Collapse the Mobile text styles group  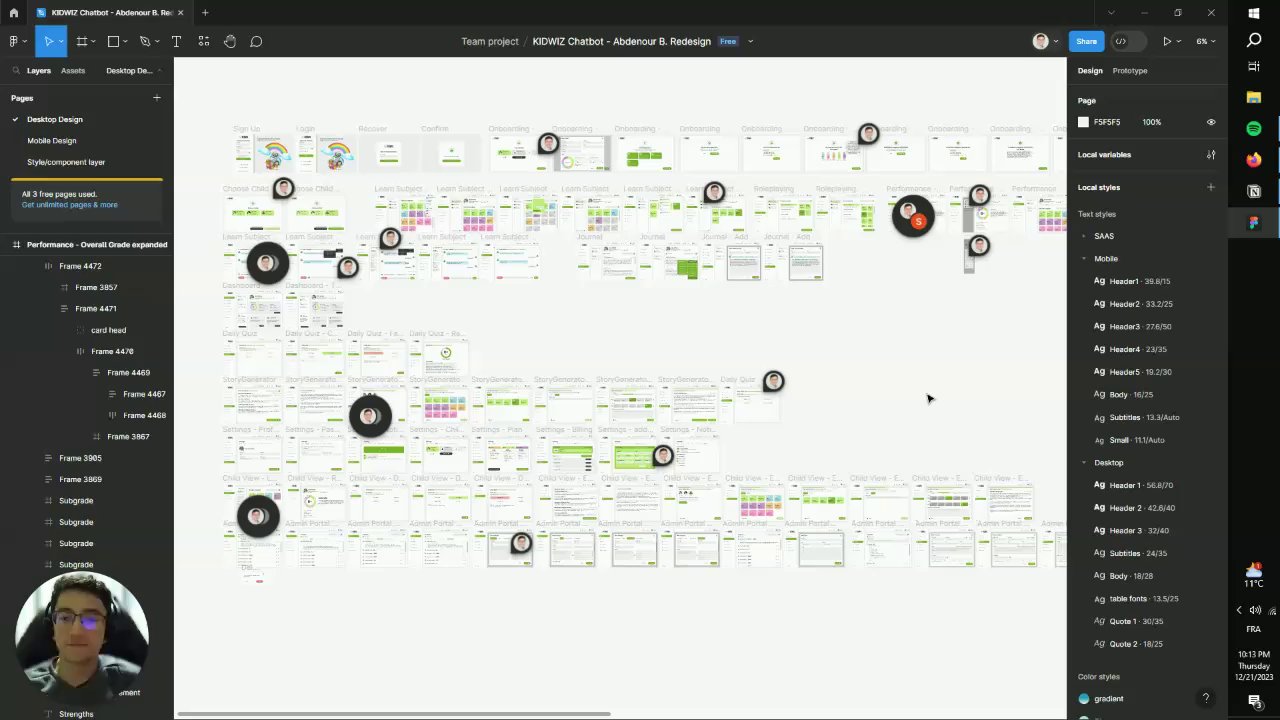[x=1084, y=259]
